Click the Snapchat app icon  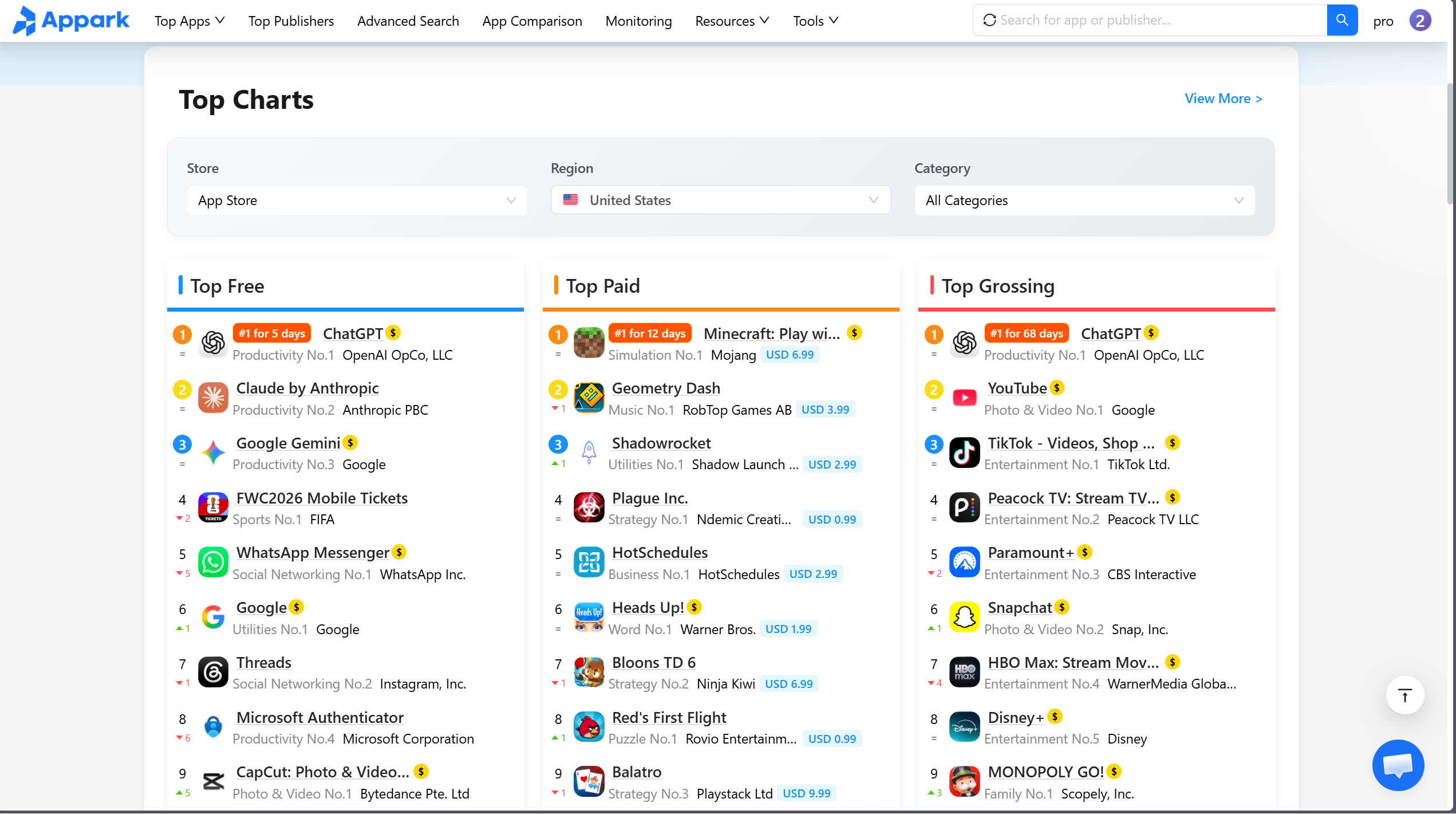click(x=965, y=618)
